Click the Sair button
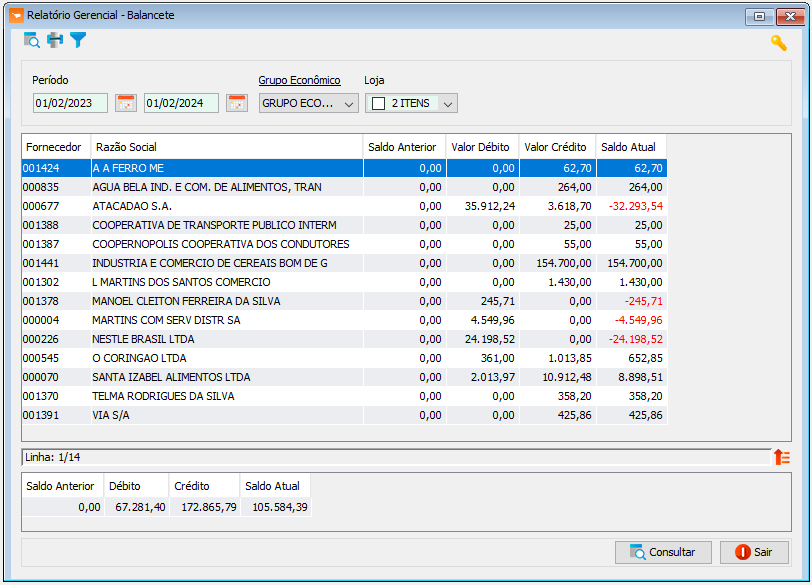This screenshot has height=585, width=812. [x=754, y=552]
